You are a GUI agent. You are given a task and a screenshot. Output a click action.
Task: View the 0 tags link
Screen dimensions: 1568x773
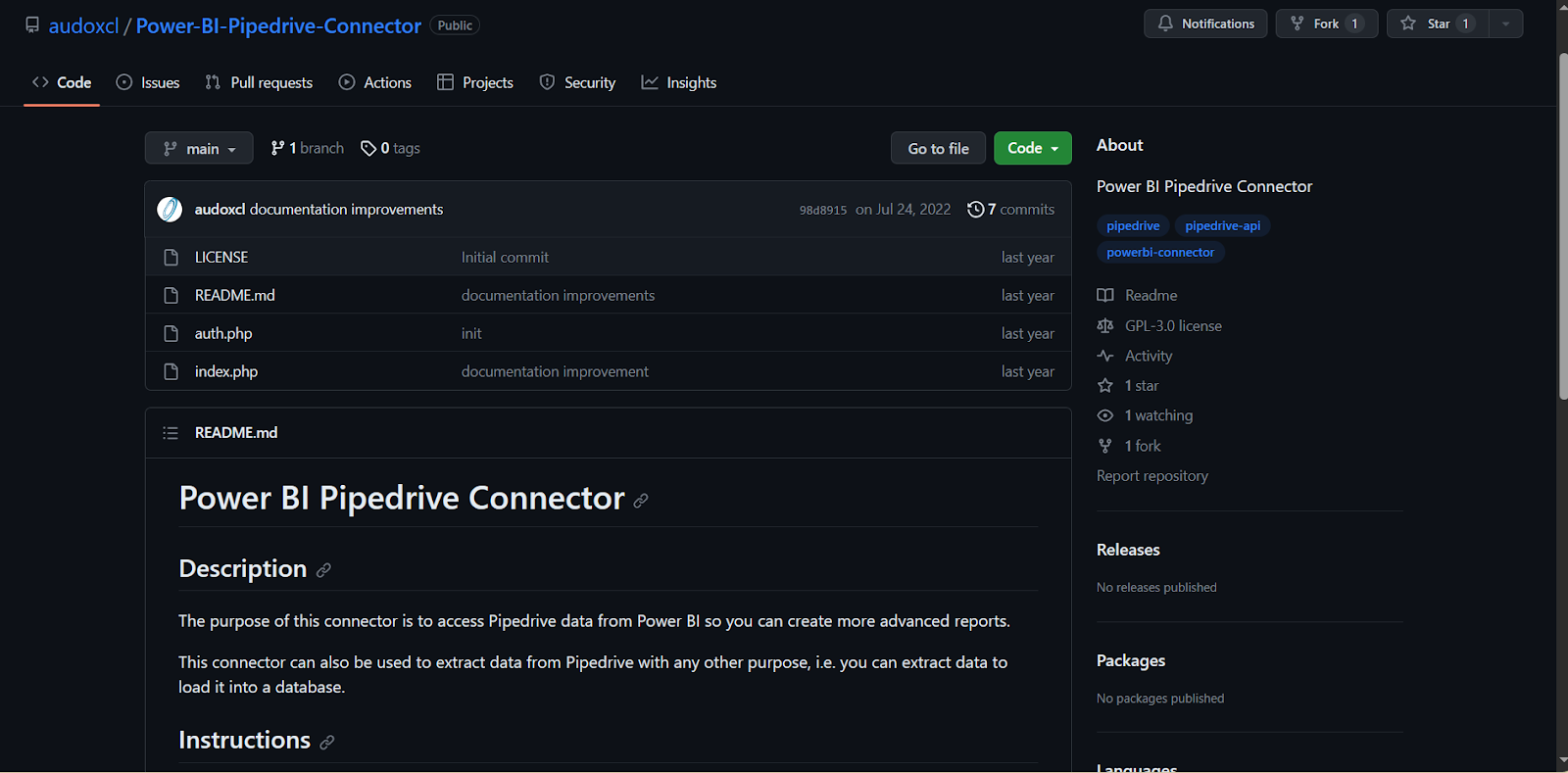[390, 148]
